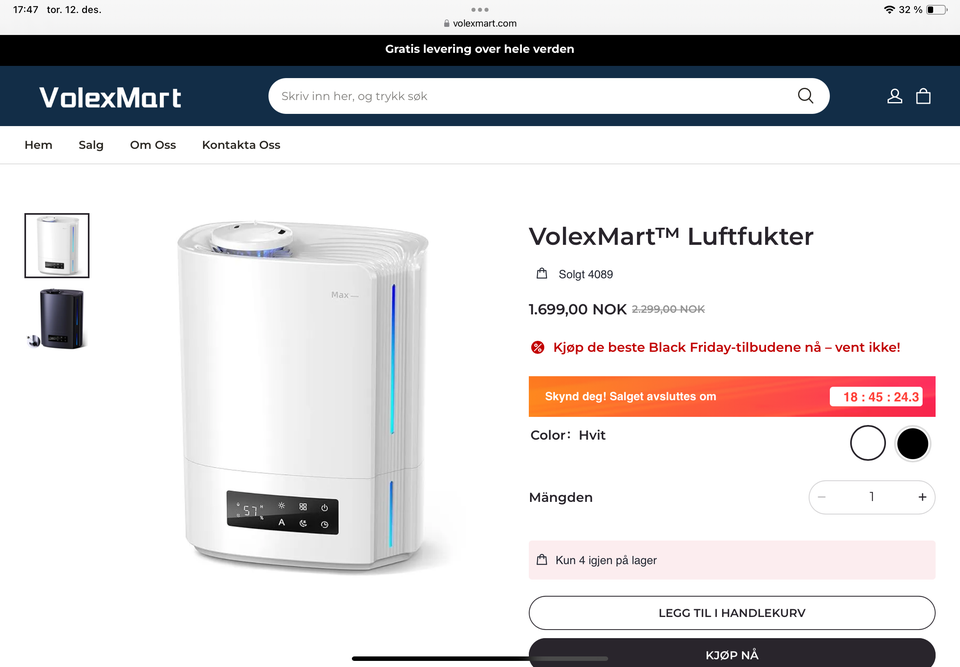Select the white color swatch
960x667 pixels.
[x=868, y=443]
